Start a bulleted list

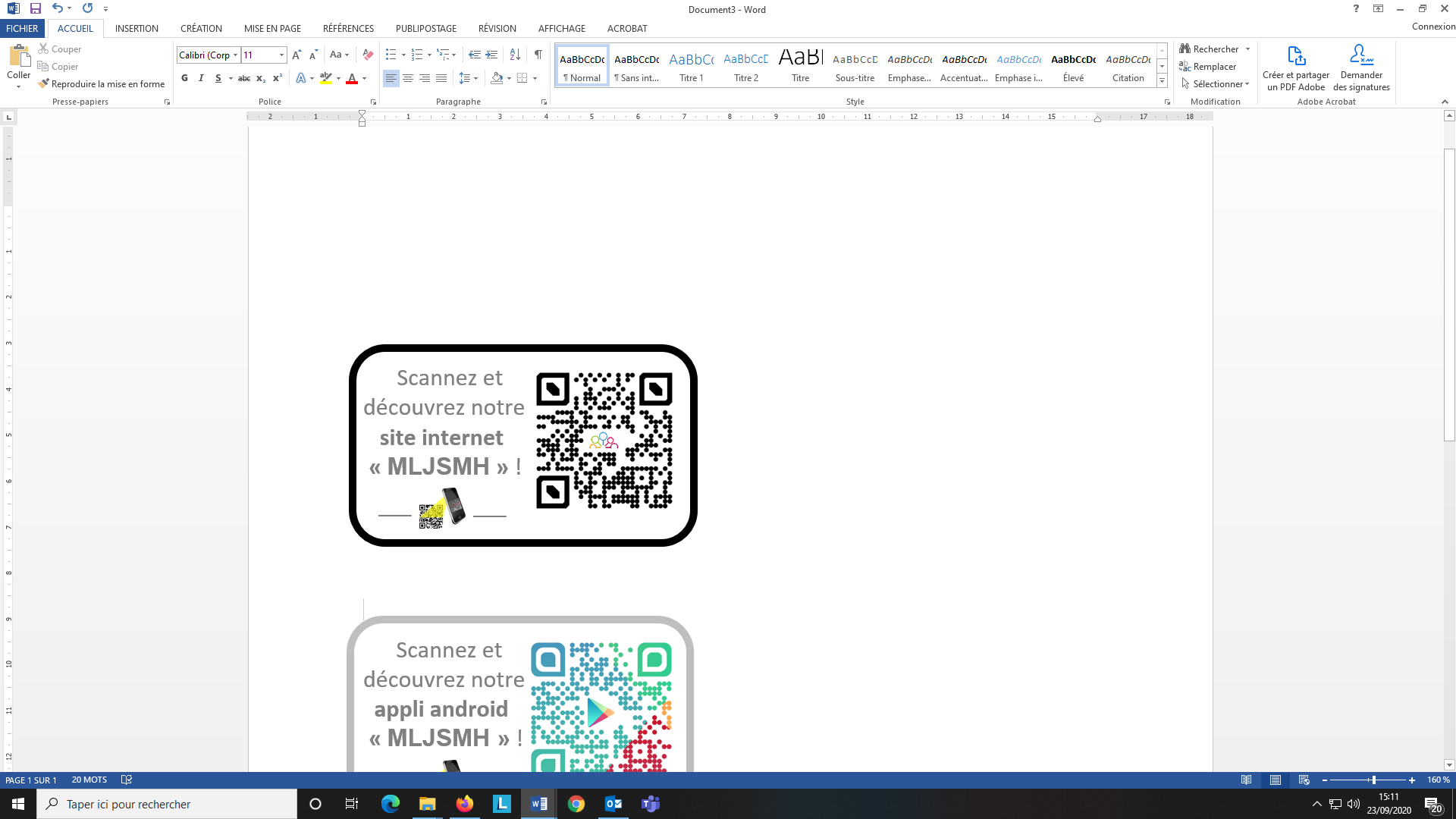click(x=391, y=55)
